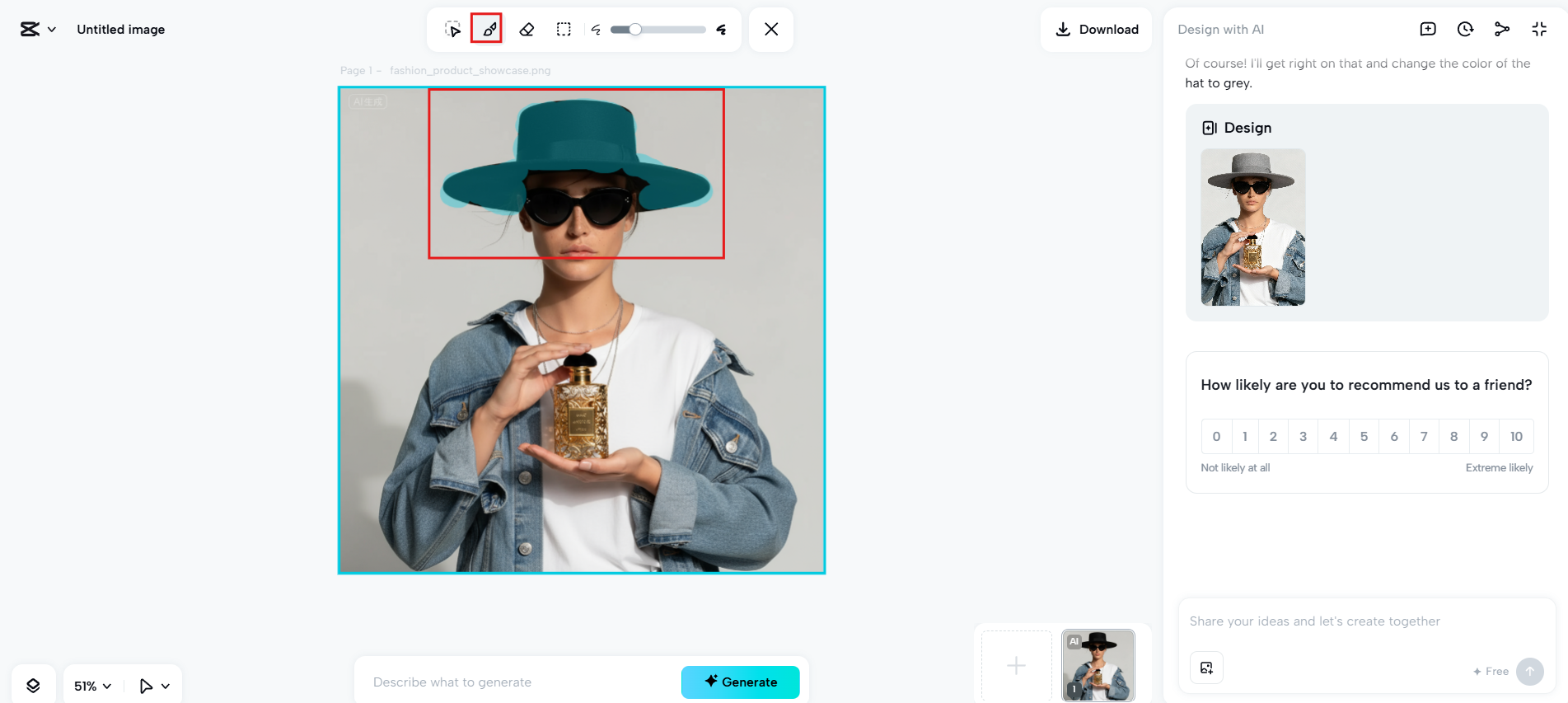Screen dimensions: 1568x703
Task: Click the Free credits label
Action: pyautogui.click(x=1491, y=672)
